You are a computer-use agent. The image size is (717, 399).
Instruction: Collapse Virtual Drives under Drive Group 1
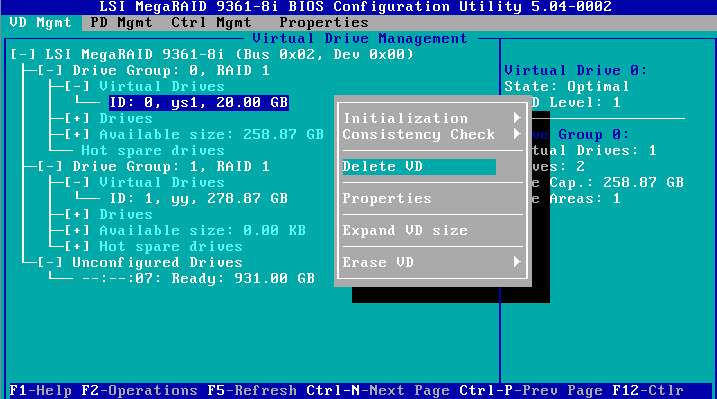click(77, 182)
